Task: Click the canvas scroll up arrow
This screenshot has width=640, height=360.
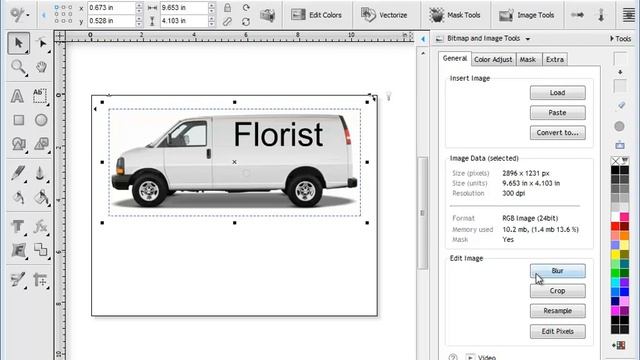Action: (x=423, y=53)
